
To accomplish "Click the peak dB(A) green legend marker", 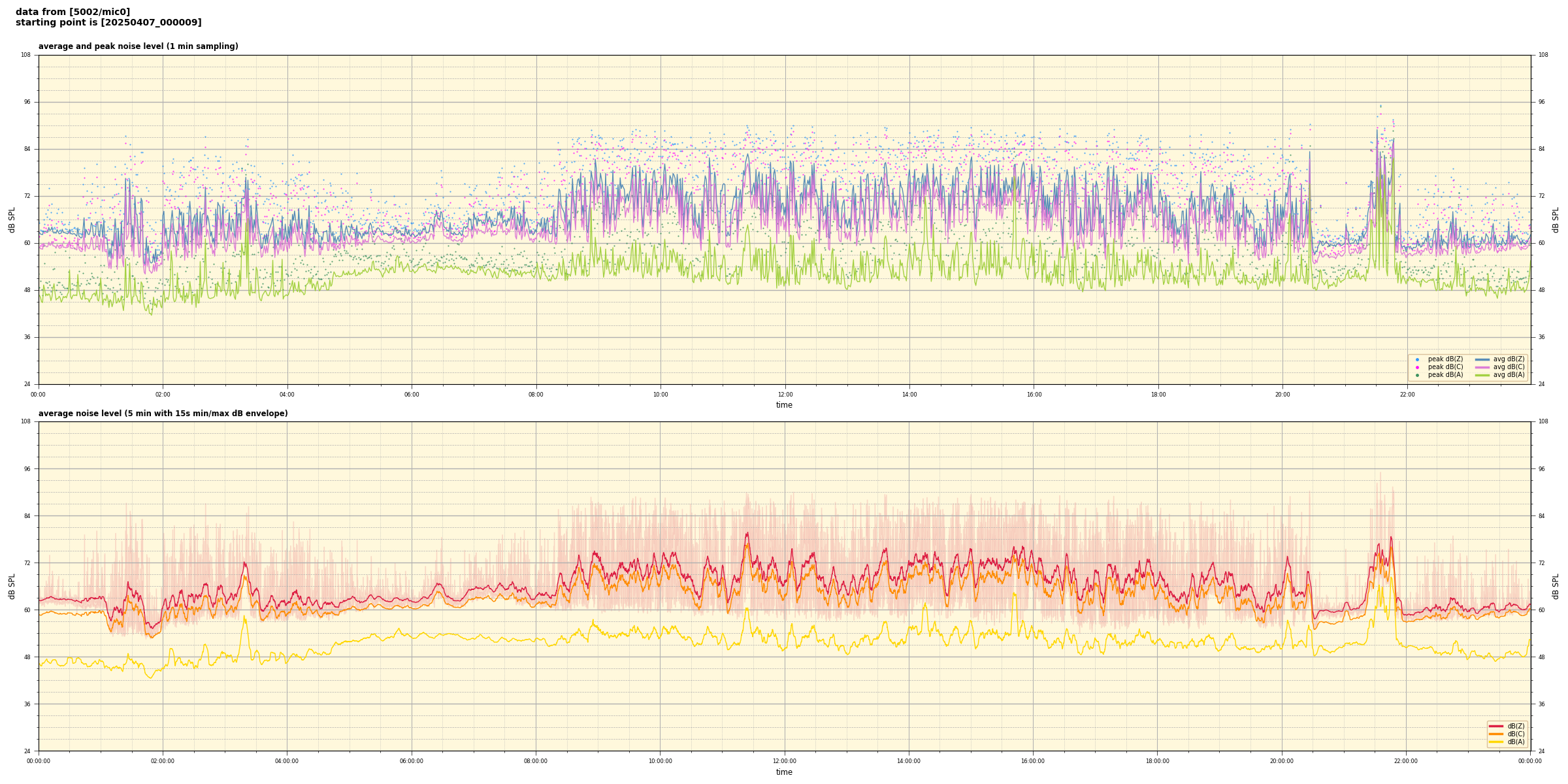I will pyautogui.click(x=1417, y=375).
